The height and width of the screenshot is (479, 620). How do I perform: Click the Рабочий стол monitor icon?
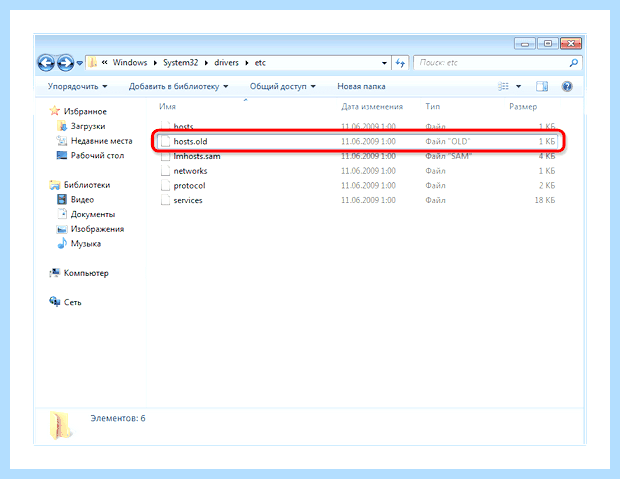(x=62, y=155)
